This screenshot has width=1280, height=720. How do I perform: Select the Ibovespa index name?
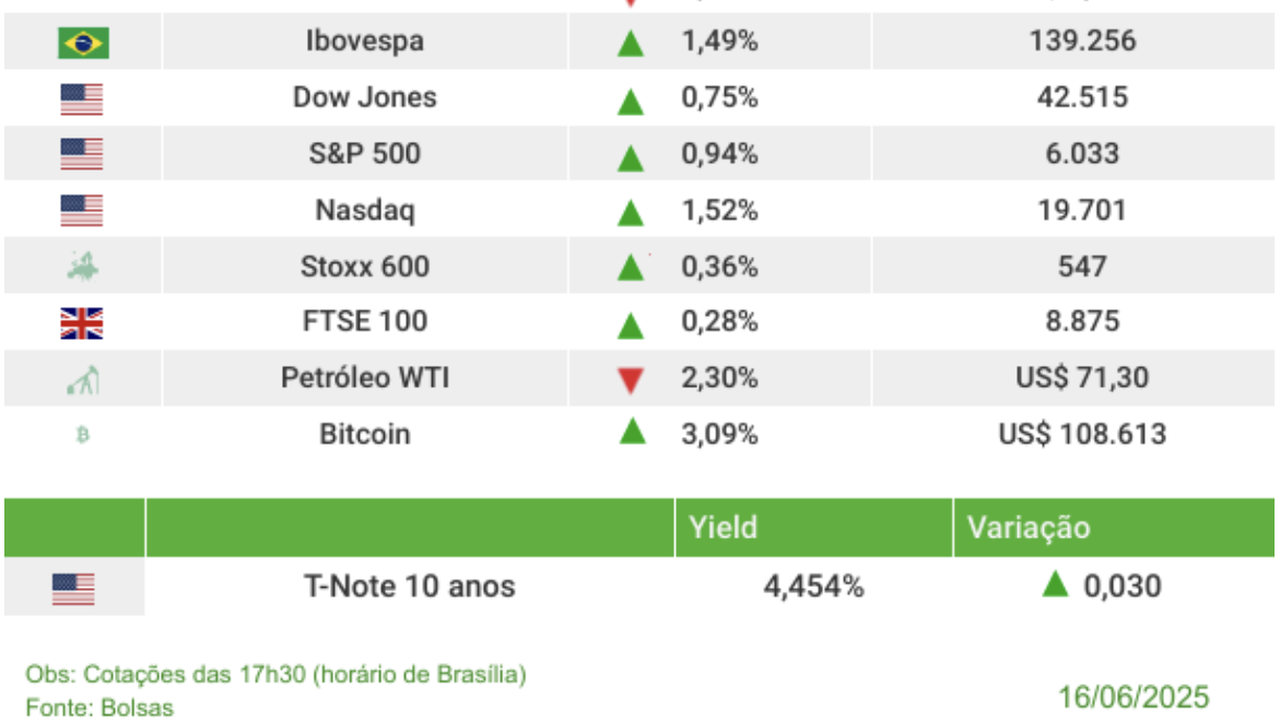pos(364,41)
